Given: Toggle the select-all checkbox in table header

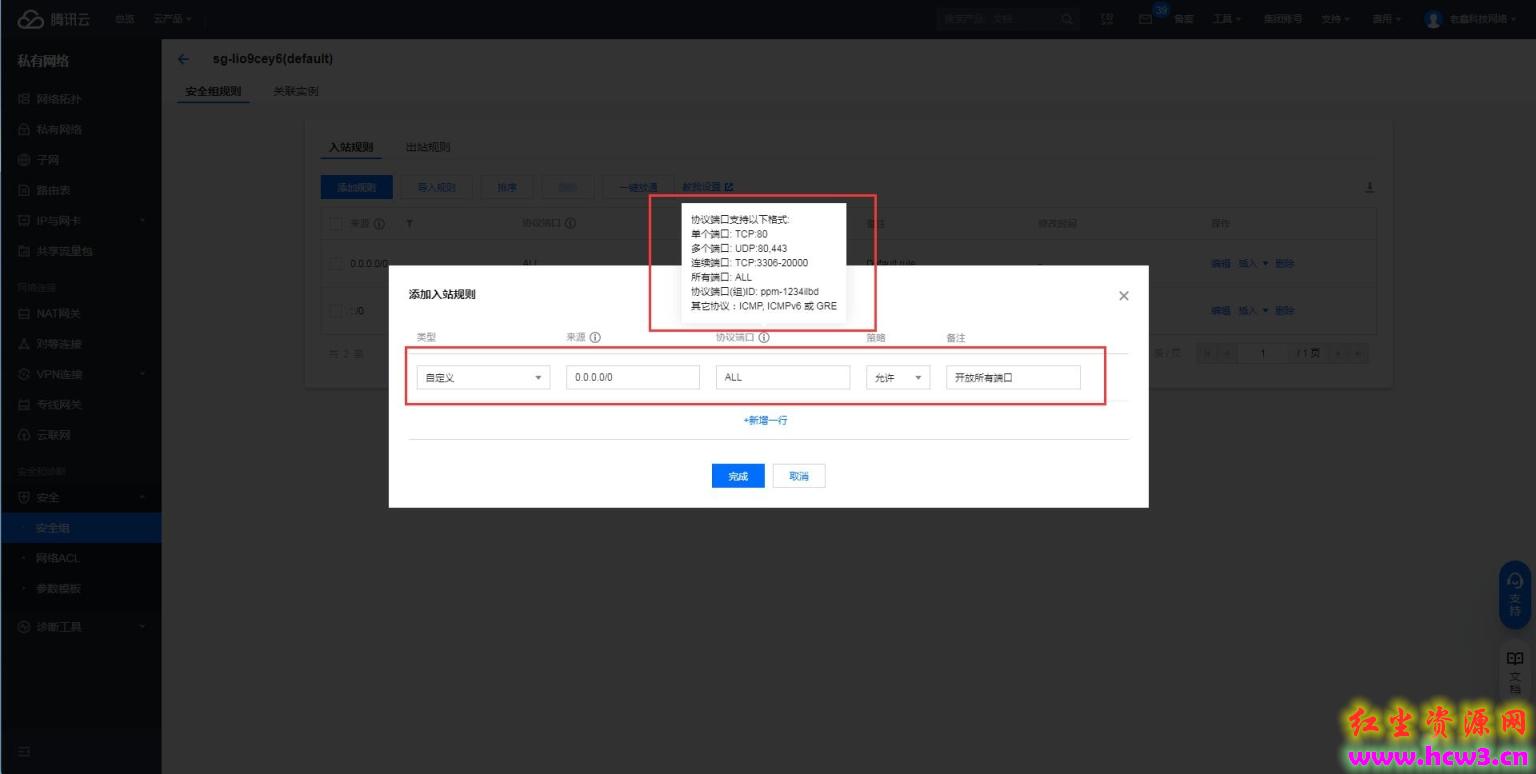Looking at the screenshot, I should coord(336,223).
